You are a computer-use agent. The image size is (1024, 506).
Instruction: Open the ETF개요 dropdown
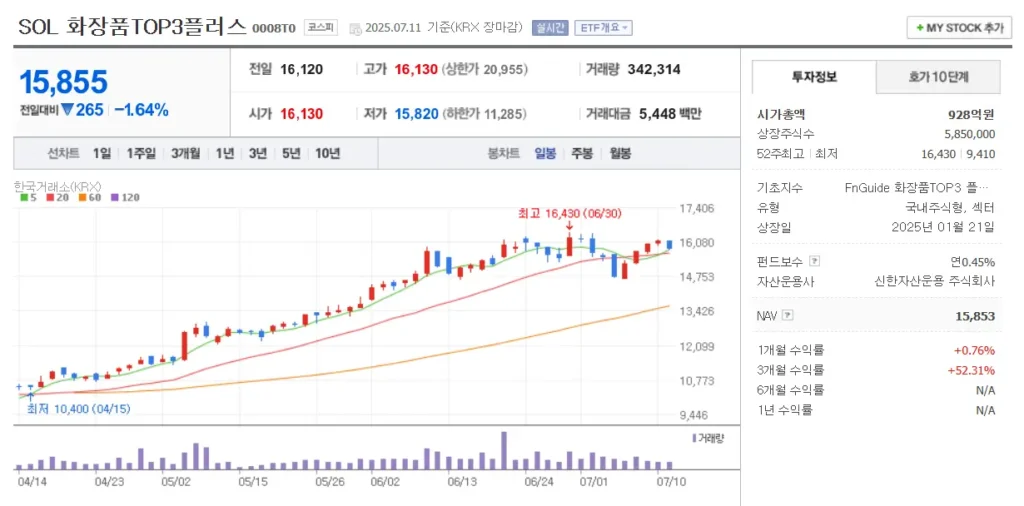[x=603, y=28]
